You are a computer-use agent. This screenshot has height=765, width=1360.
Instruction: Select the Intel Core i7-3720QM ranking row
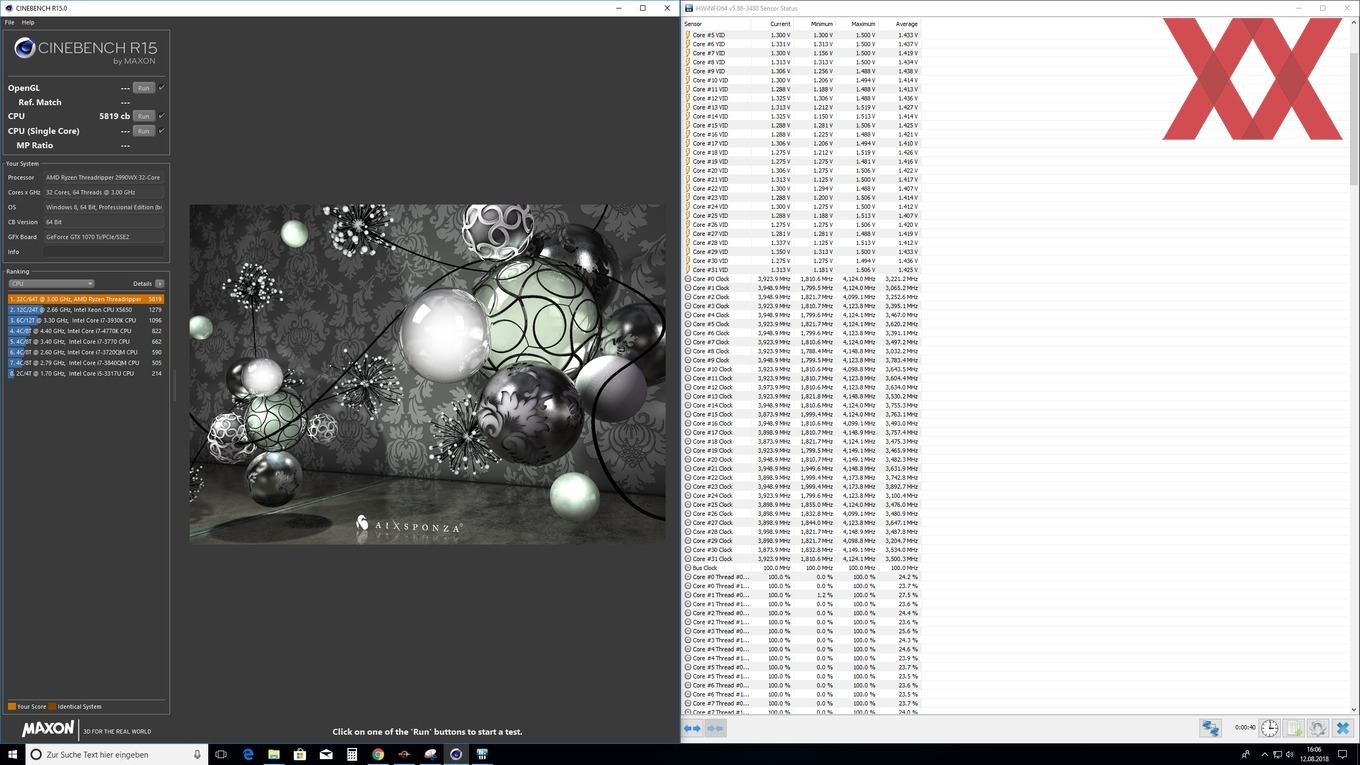(x=85, y=352)
